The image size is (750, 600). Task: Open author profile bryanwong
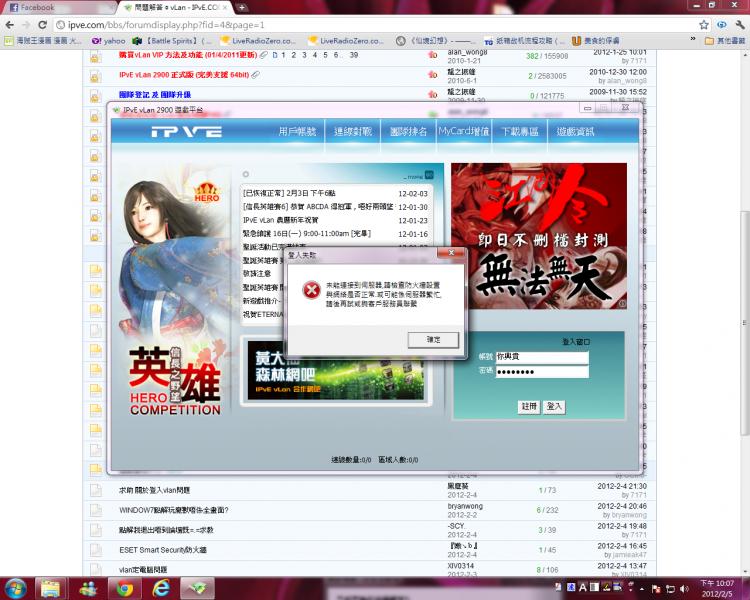[465, 506]
